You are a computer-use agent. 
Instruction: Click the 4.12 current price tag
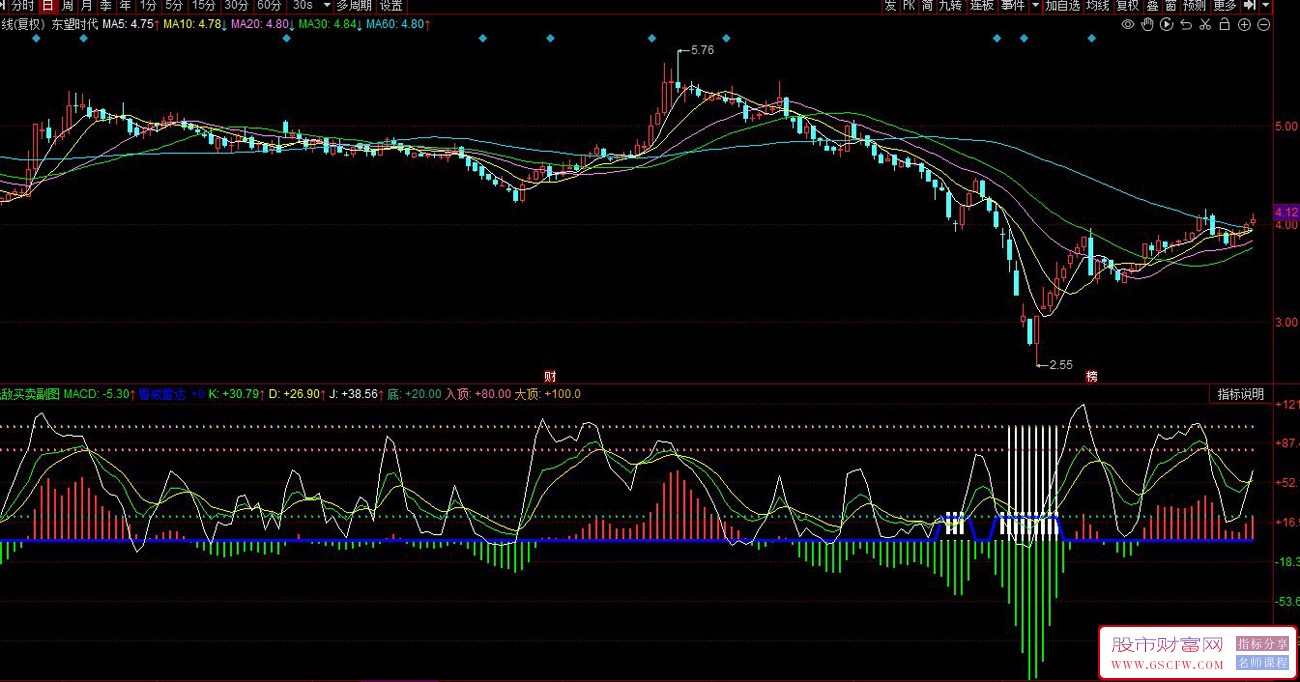(x=1286, y=212)
